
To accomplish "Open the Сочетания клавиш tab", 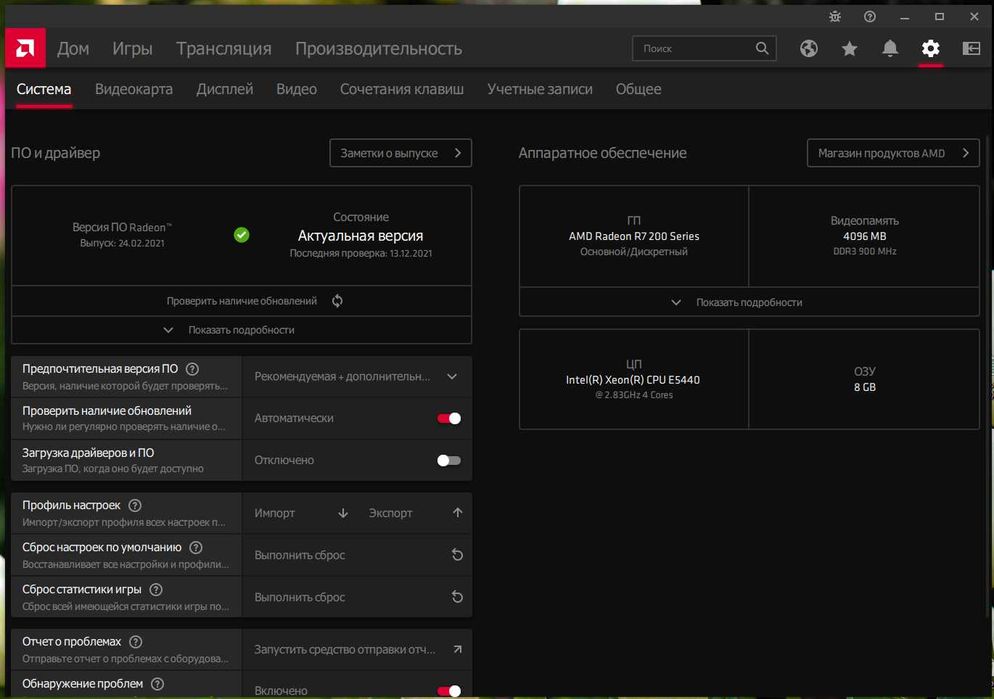I will 402,89.
